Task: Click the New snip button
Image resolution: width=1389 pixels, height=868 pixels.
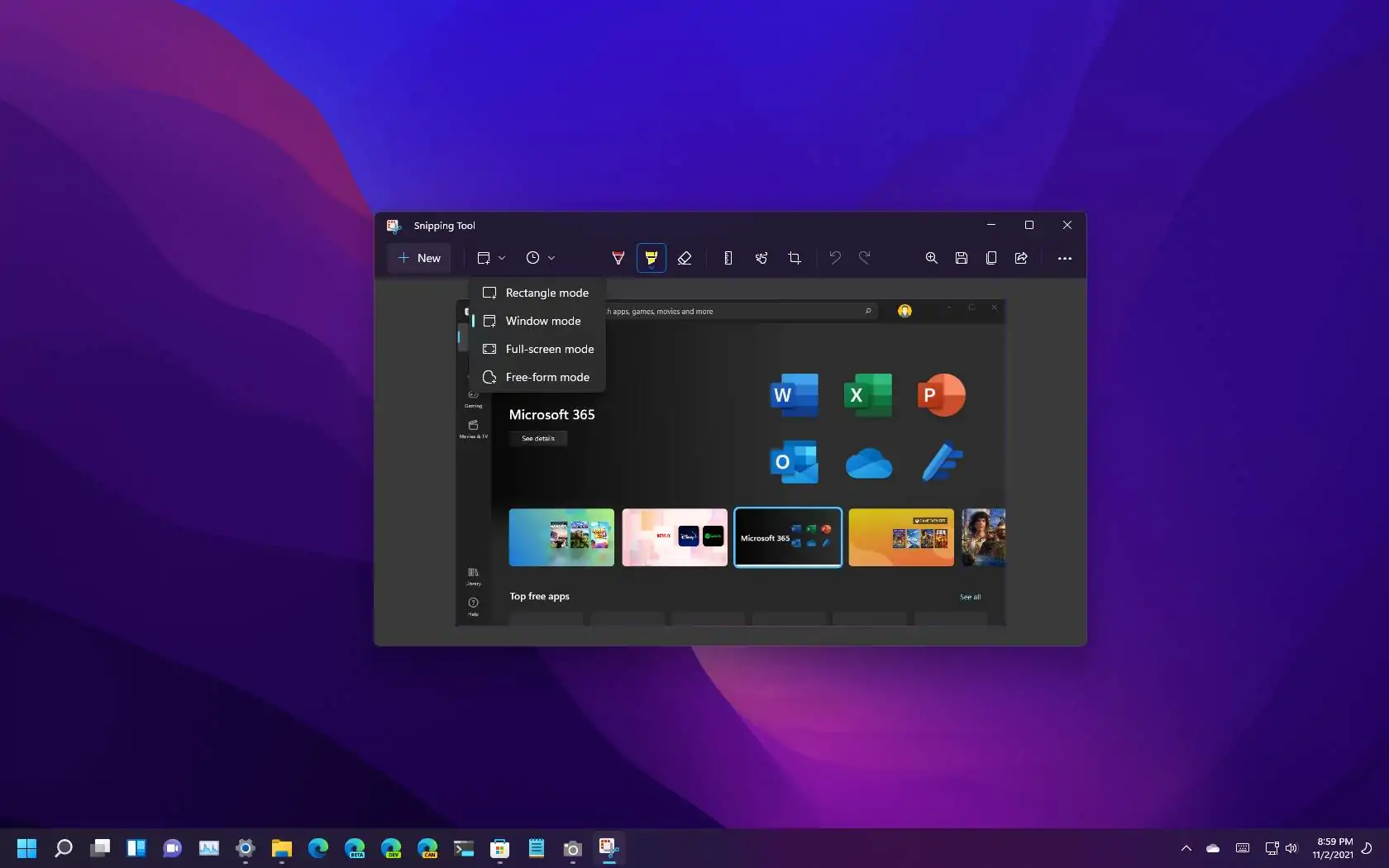Action: [419, 258]
